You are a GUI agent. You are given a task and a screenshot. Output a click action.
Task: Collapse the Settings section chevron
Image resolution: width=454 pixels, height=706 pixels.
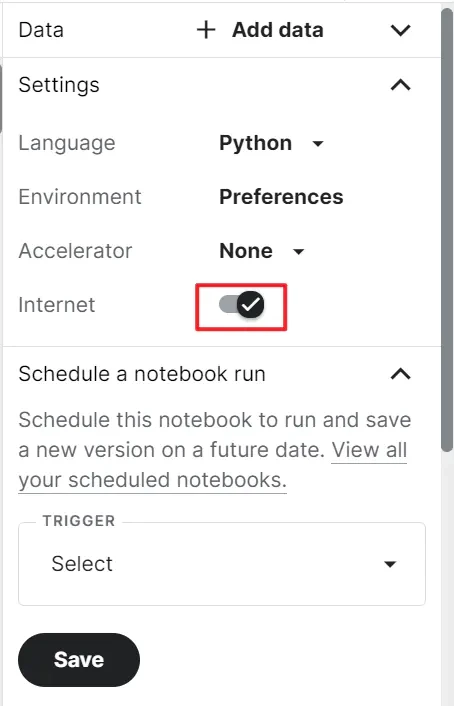[400, 85]
